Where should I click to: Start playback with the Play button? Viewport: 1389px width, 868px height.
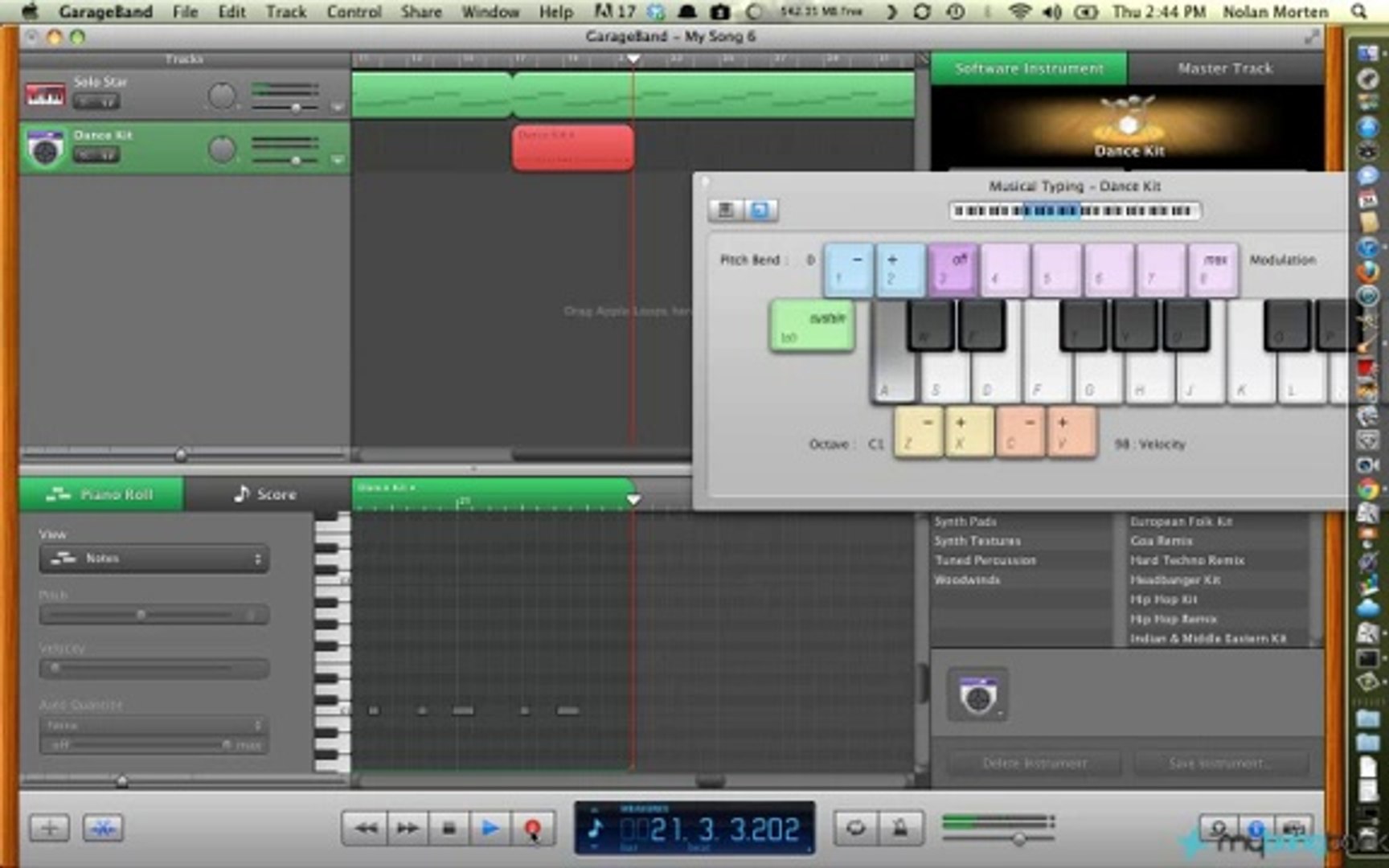click(x=490, y=828)
